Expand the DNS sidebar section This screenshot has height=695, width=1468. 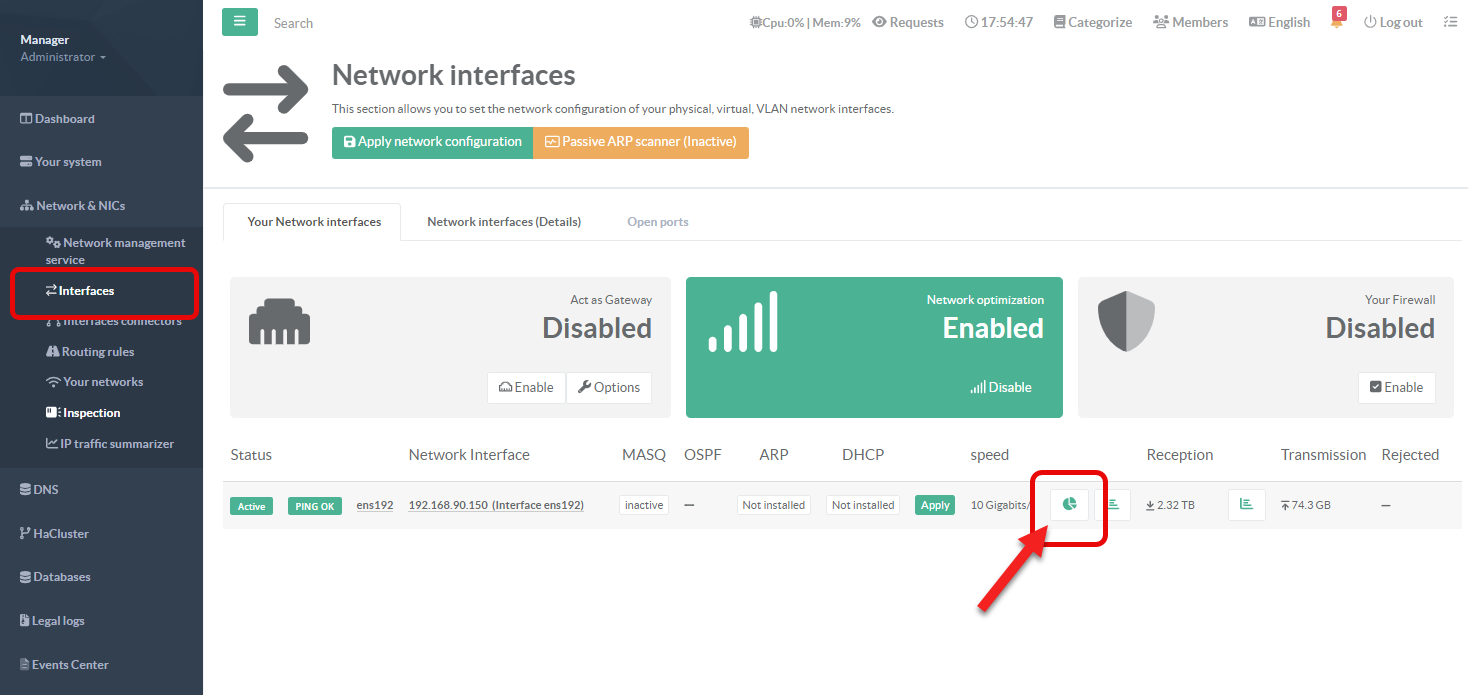pos(46,490)
